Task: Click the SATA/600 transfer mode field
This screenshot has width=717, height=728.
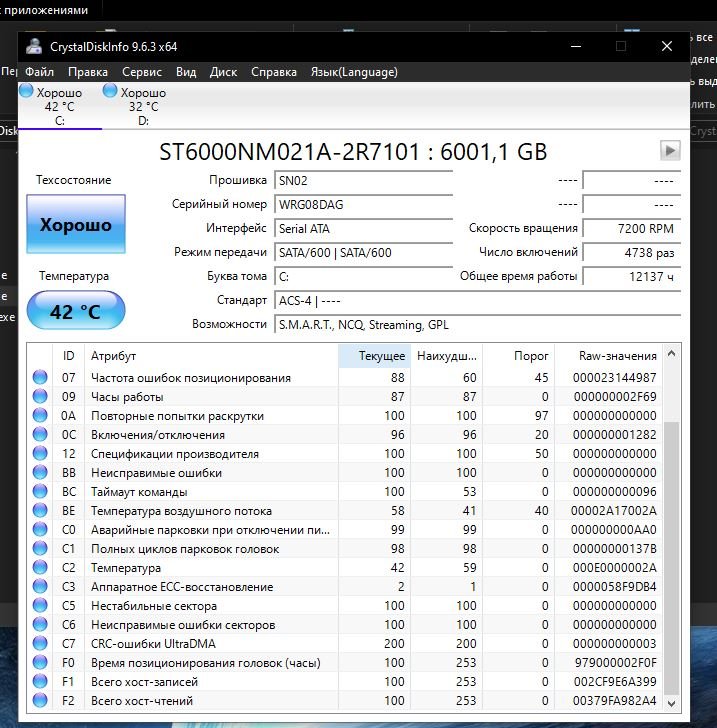Action: tap(364, 253)
